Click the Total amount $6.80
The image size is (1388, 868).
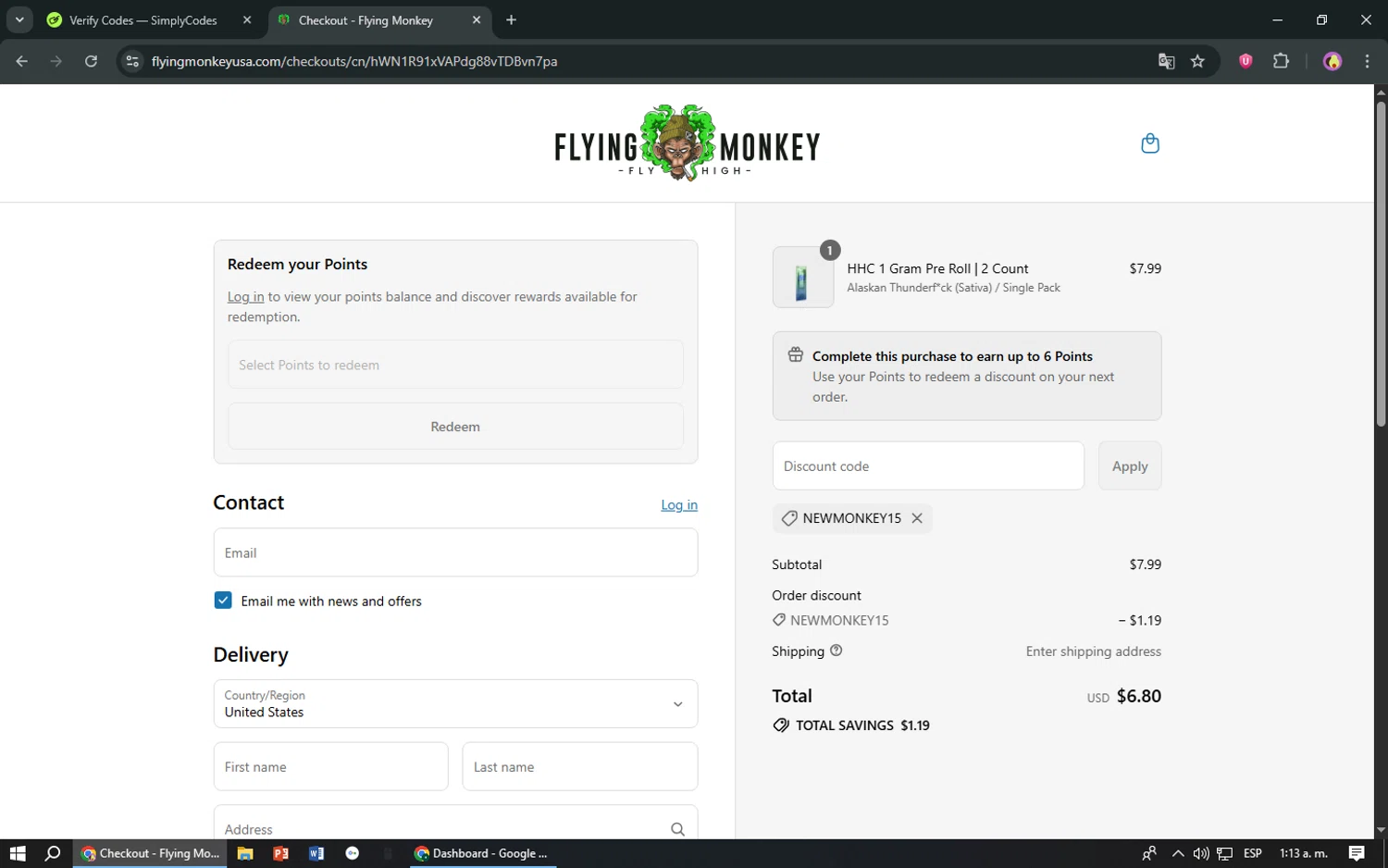(1138, 696)
